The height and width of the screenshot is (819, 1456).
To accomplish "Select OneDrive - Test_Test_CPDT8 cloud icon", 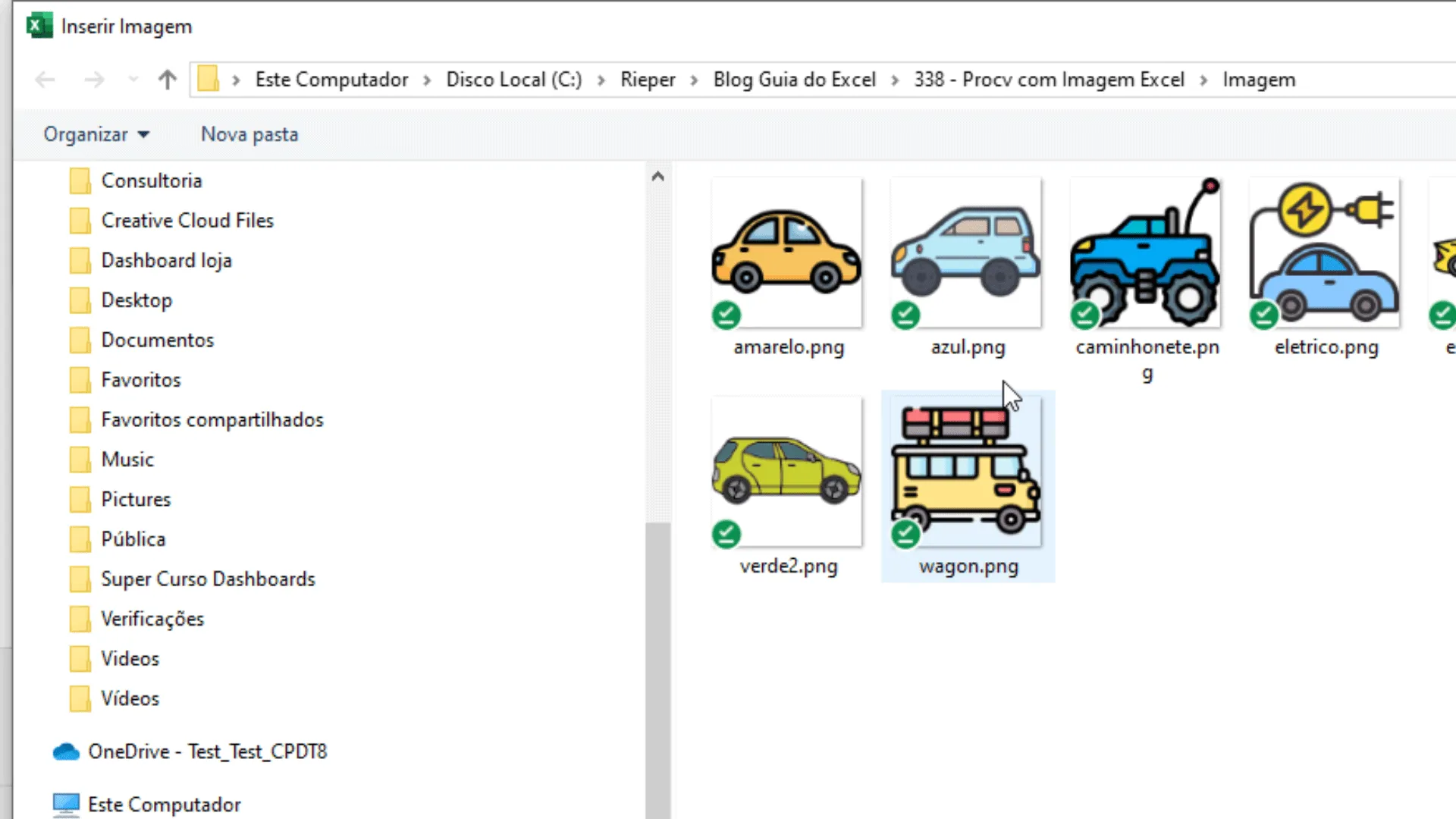I will pyautogui.click(x=66, y=752).
